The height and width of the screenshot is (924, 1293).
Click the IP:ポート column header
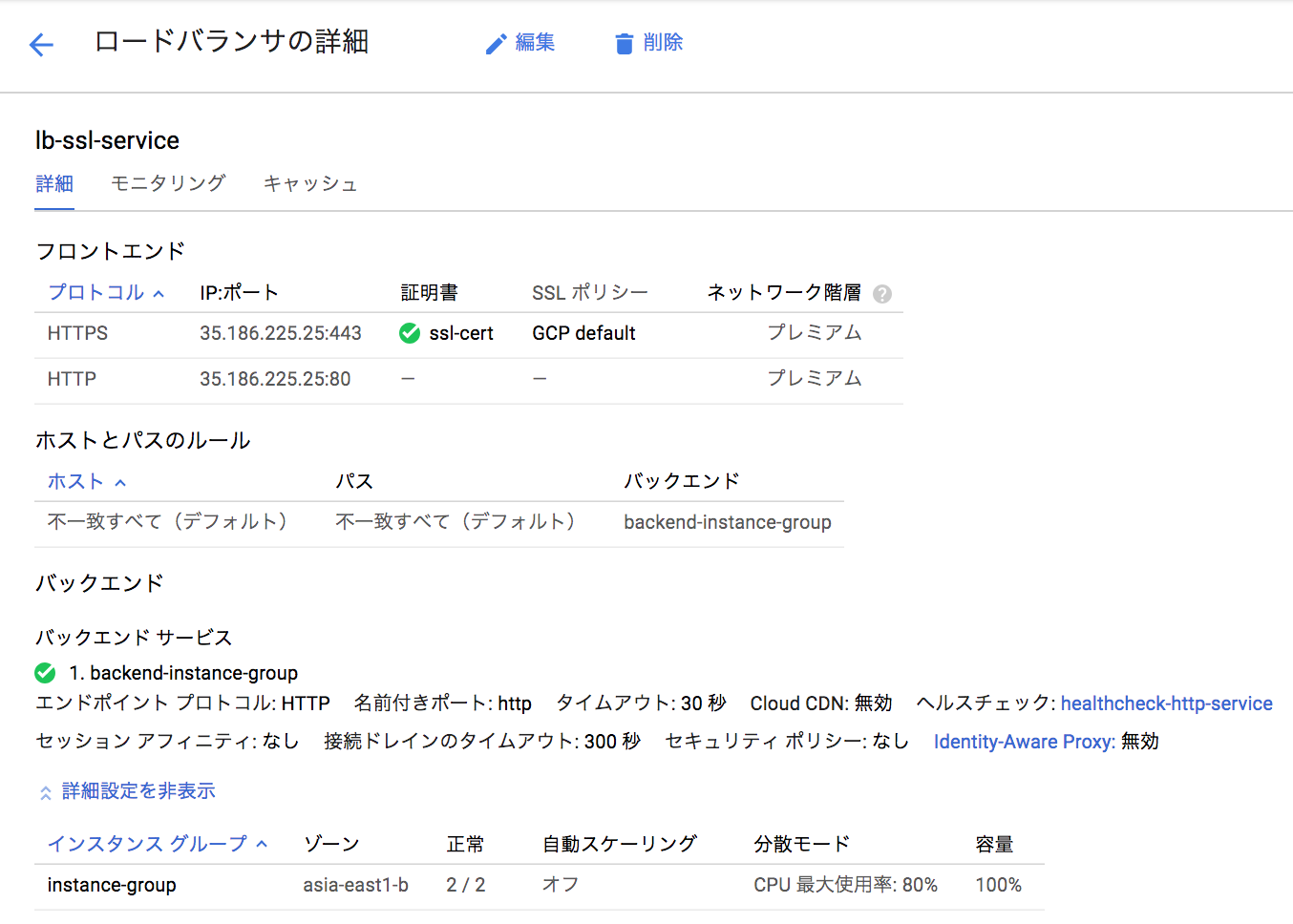tap(239, 292)
